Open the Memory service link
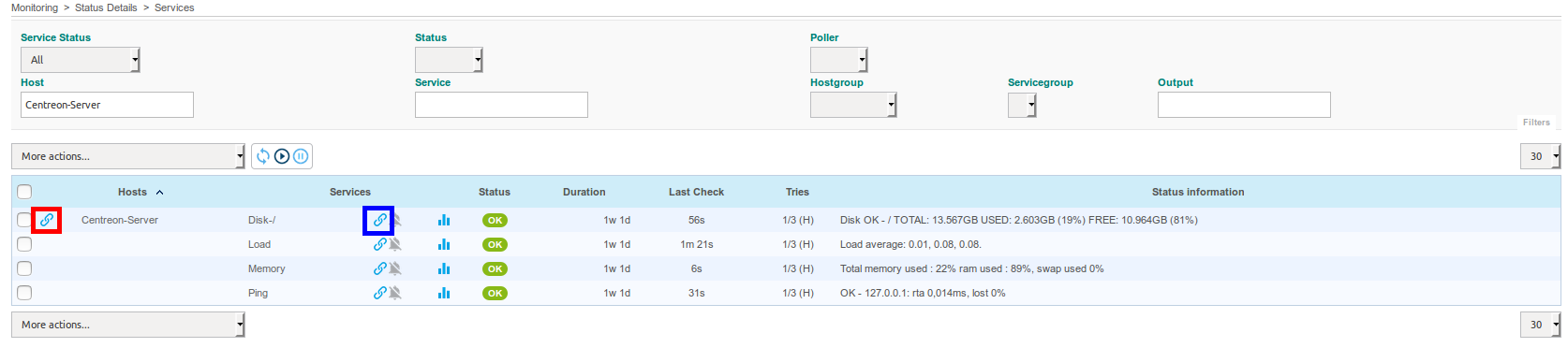The height and width of the screenshot is (362, 1568). pyautogui.click(x=266, y=268)
